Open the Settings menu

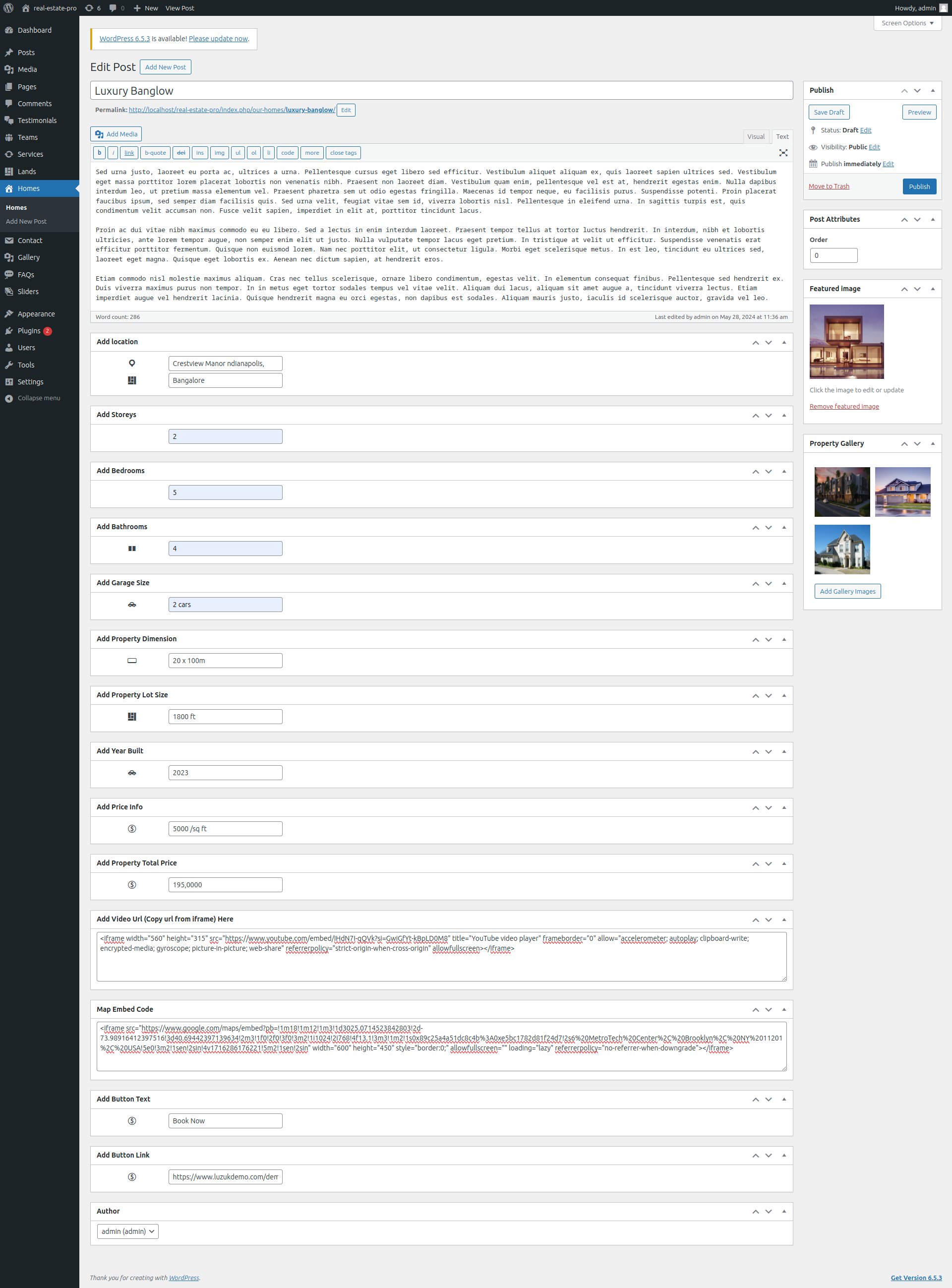30,382
